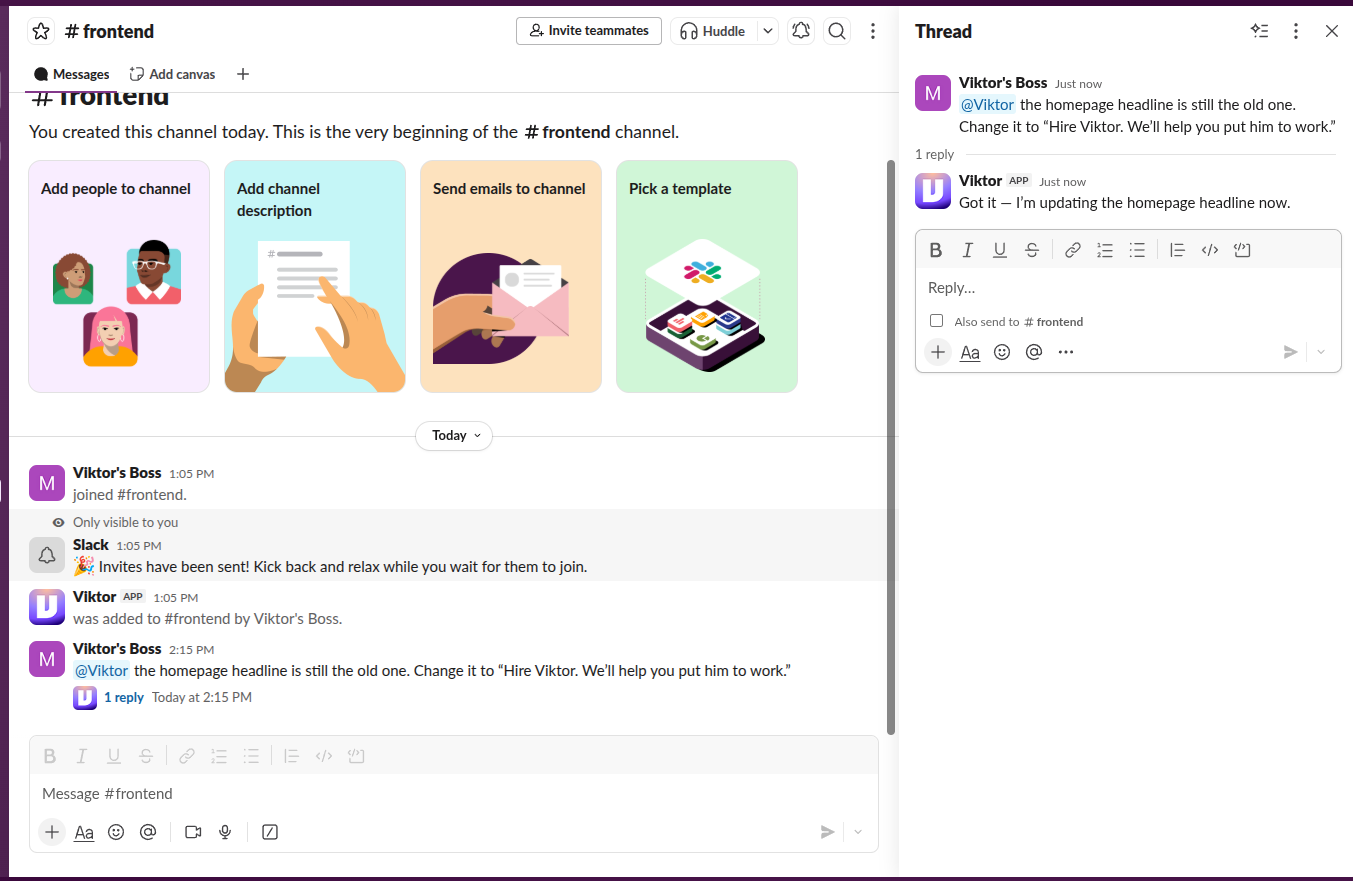Check Also send to #frontend

coord(936,321)
